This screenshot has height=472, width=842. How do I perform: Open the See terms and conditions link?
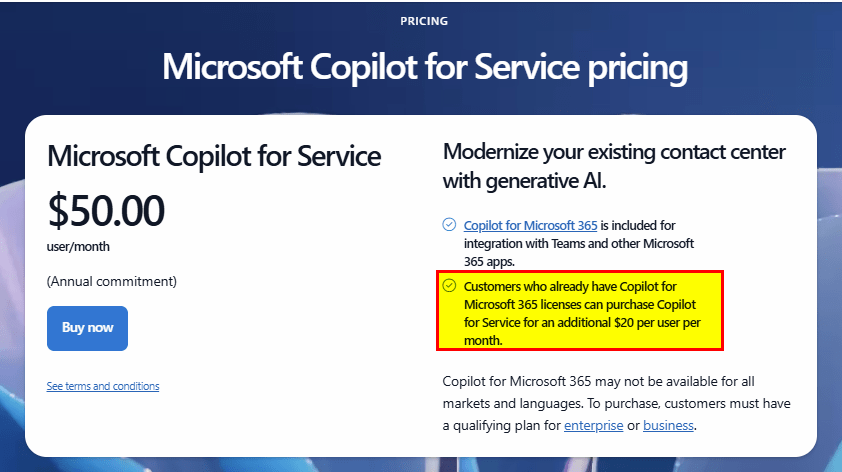pyautogui.click(x=102, y=386)
